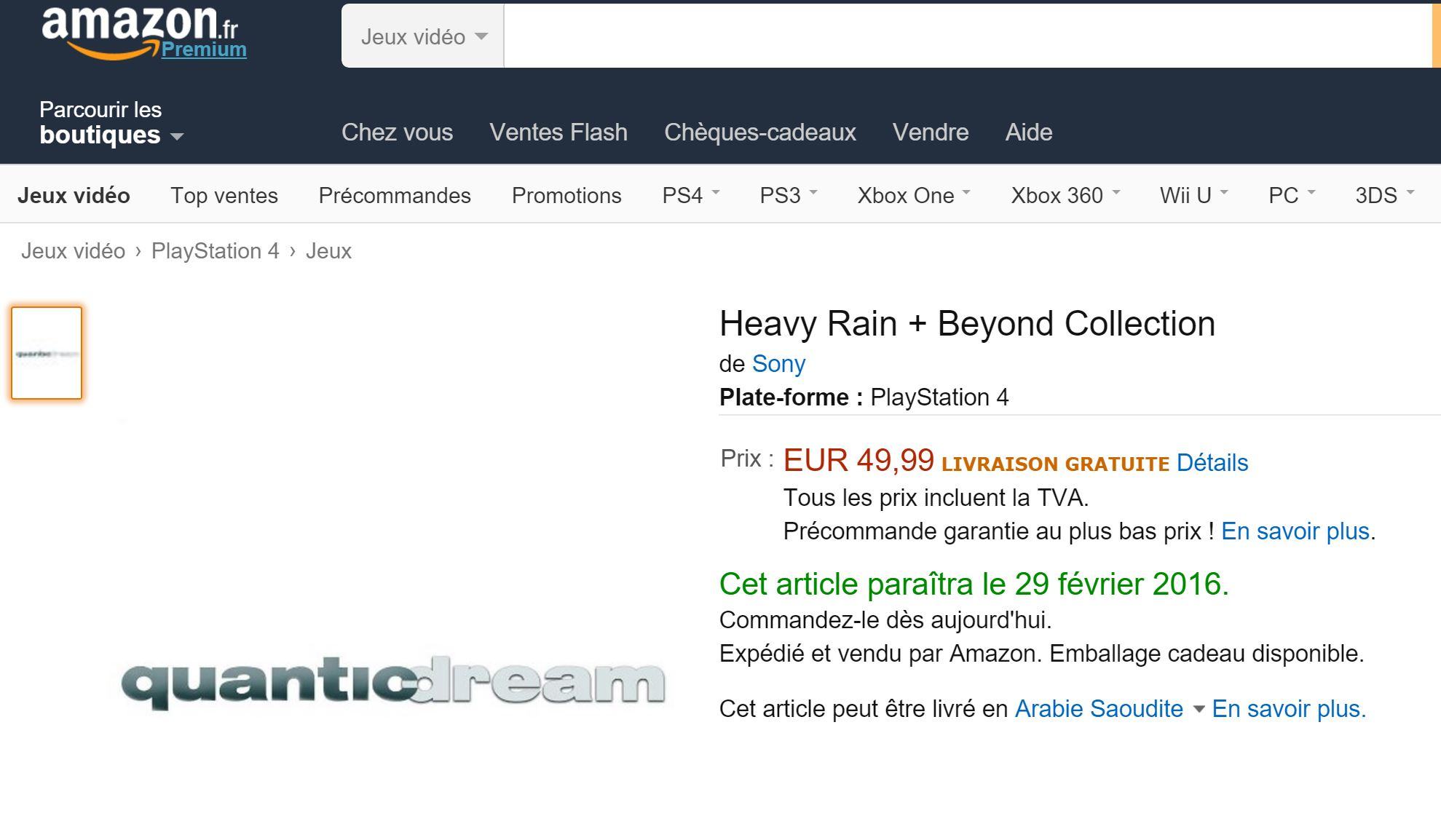Click the Vendre nav link
Screen dimensions: 1441x840
coord(931,132)
